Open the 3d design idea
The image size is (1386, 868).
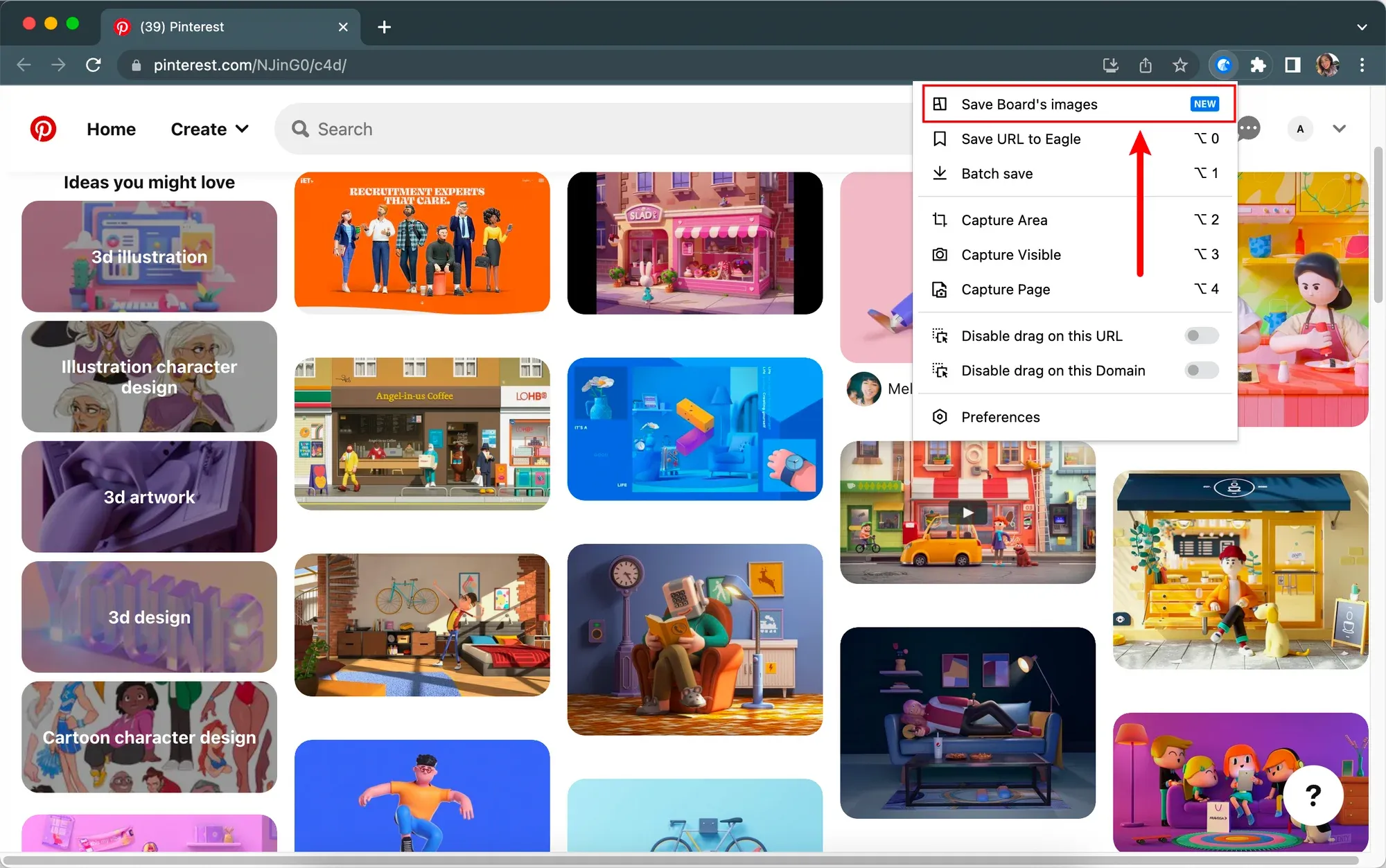coord(149,617)
